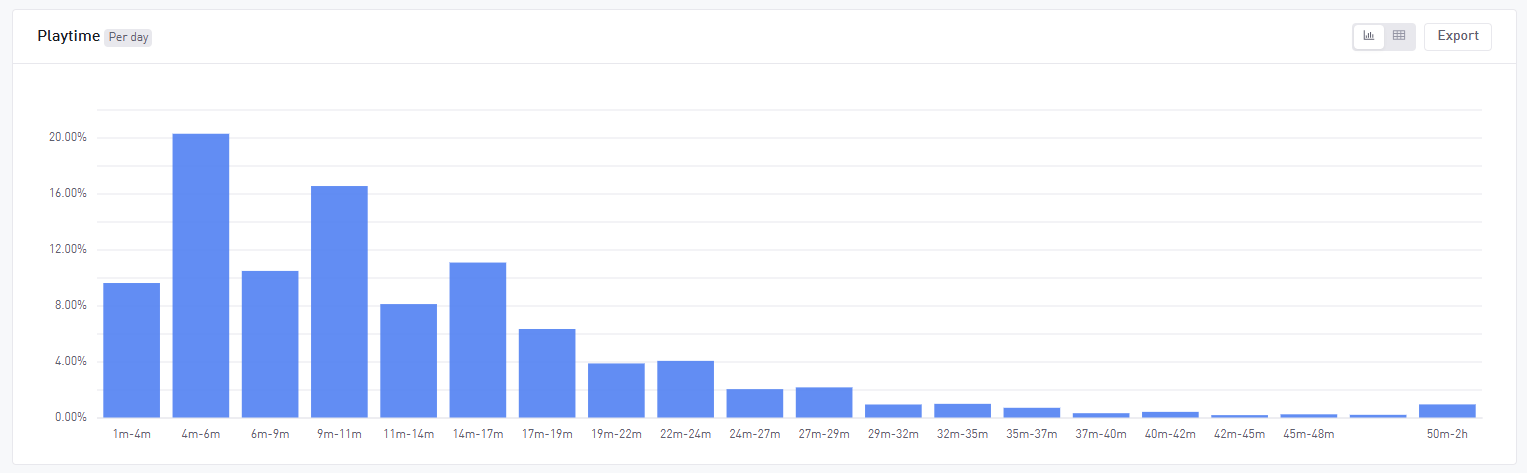Click the 22m-24m bar
Image resolution: width=1527 pixels, height=473 pixels.
tap(685, 389)
